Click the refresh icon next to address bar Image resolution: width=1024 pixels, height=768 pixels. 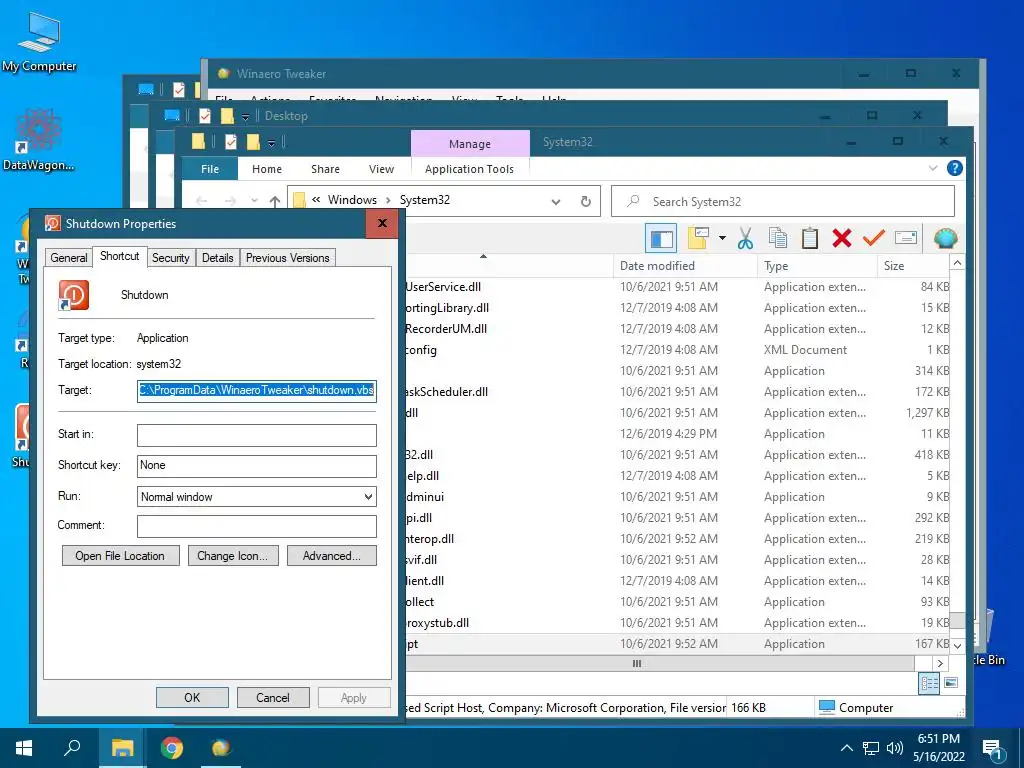[586, 201]
